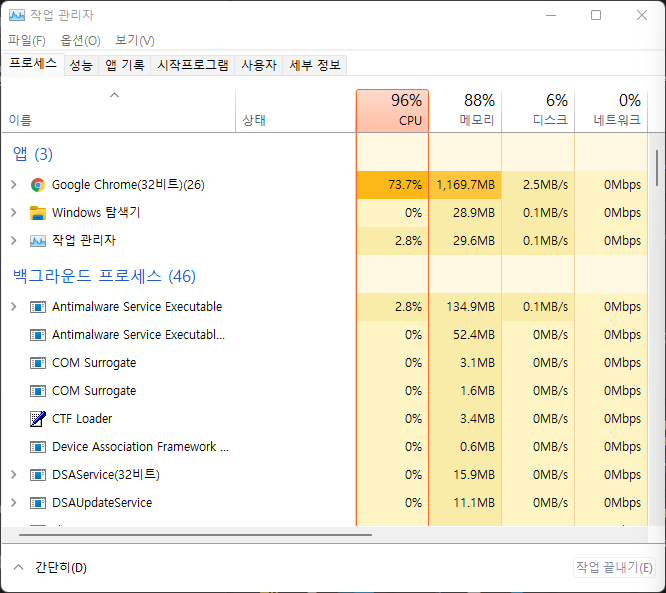Click the 백그라운드 프로세스 (46) group heading
The height and width of the screenshot is (593, 666).
[x=104, y=277]
